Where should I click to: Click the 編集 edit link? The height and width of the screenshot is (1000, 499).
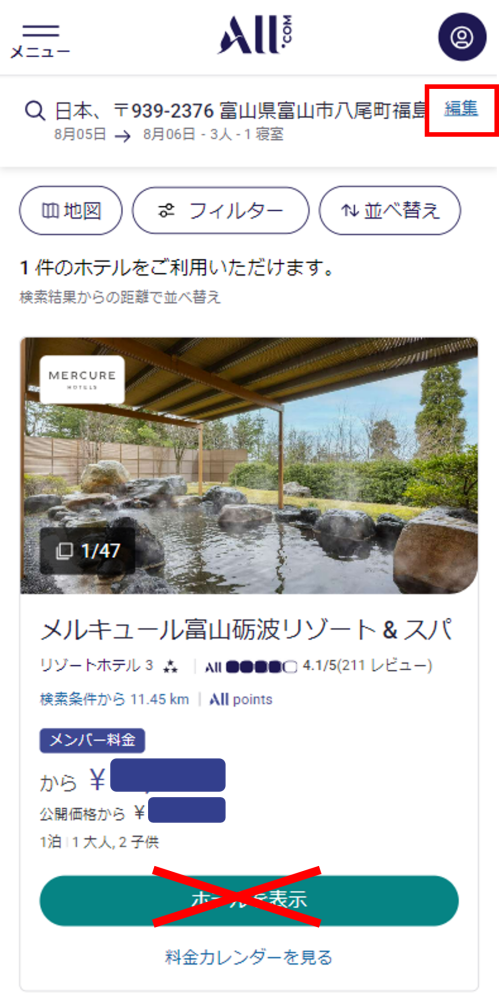(461, 109)
